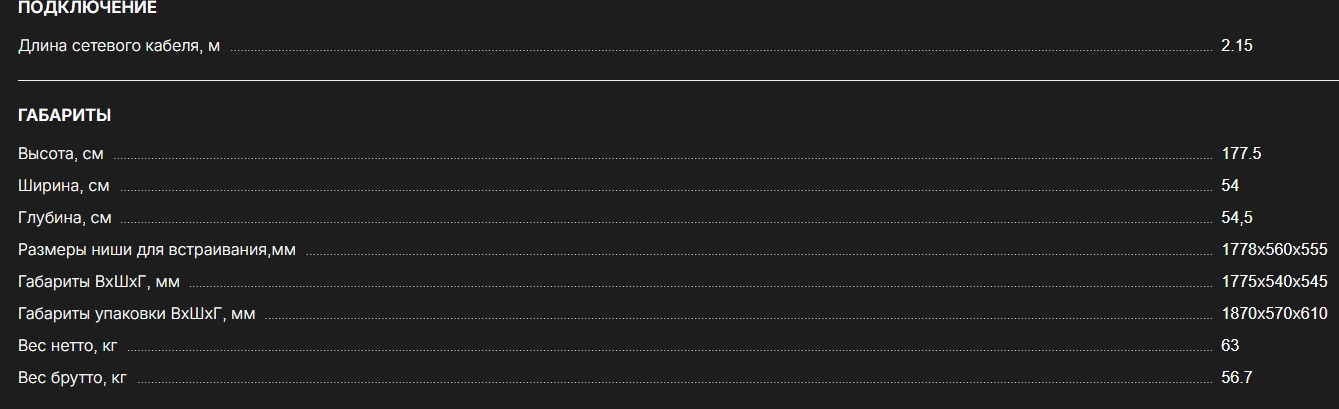
Task: Click the Высота, см label
Action: pos(61,154)
